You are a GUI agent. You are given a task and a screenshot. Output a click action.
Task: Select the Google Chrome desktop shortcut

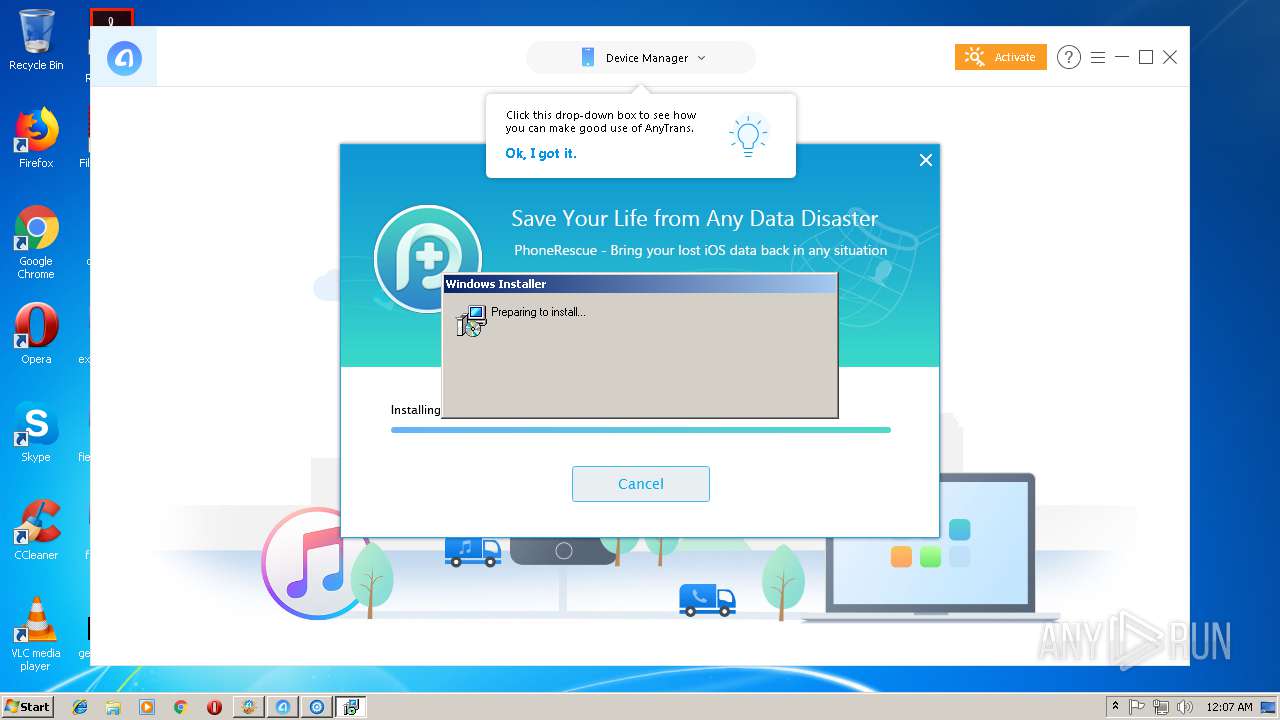click(36, 243)
